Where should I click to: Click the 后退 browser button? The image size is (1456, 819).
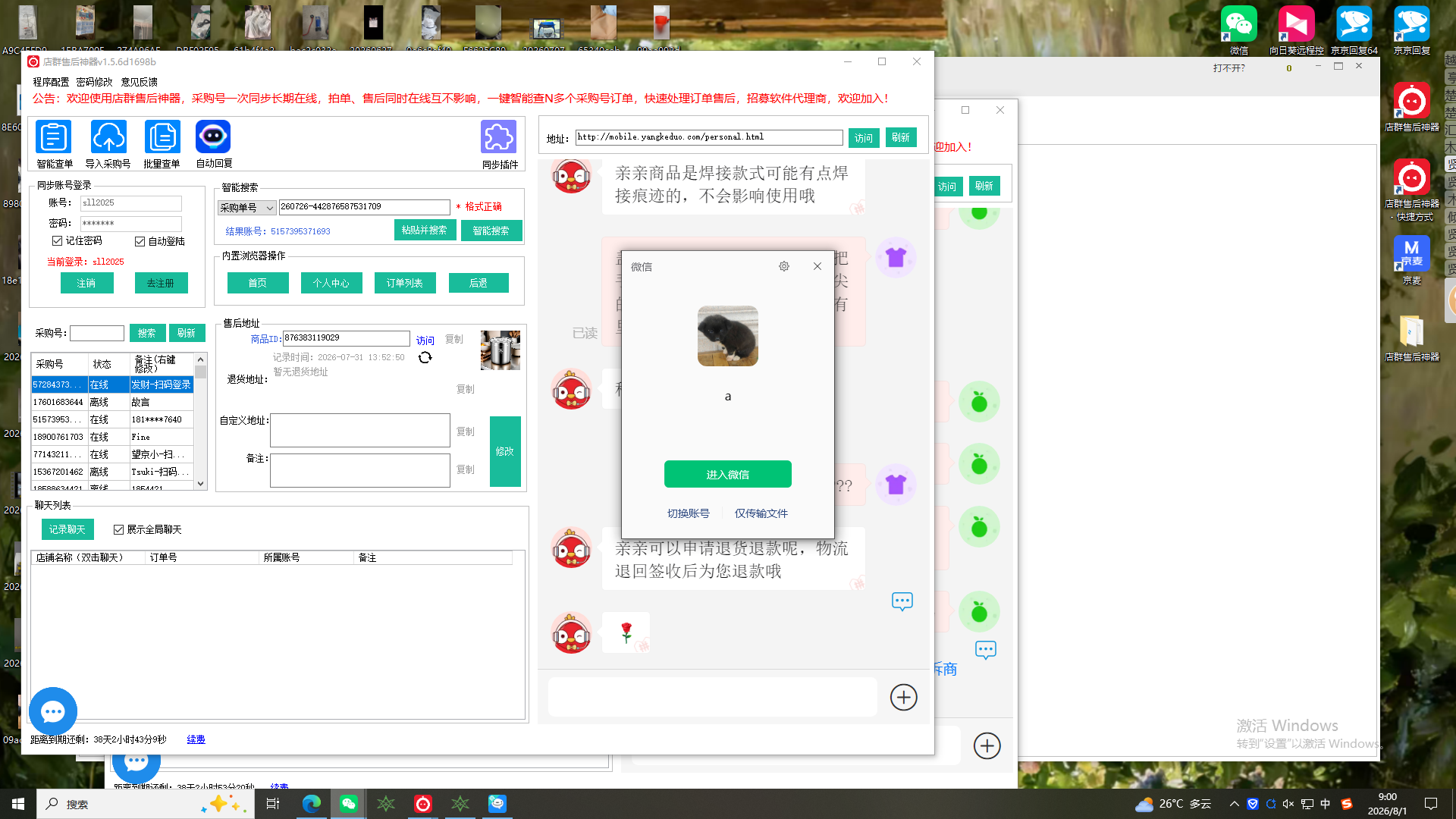tap(479, 283)
